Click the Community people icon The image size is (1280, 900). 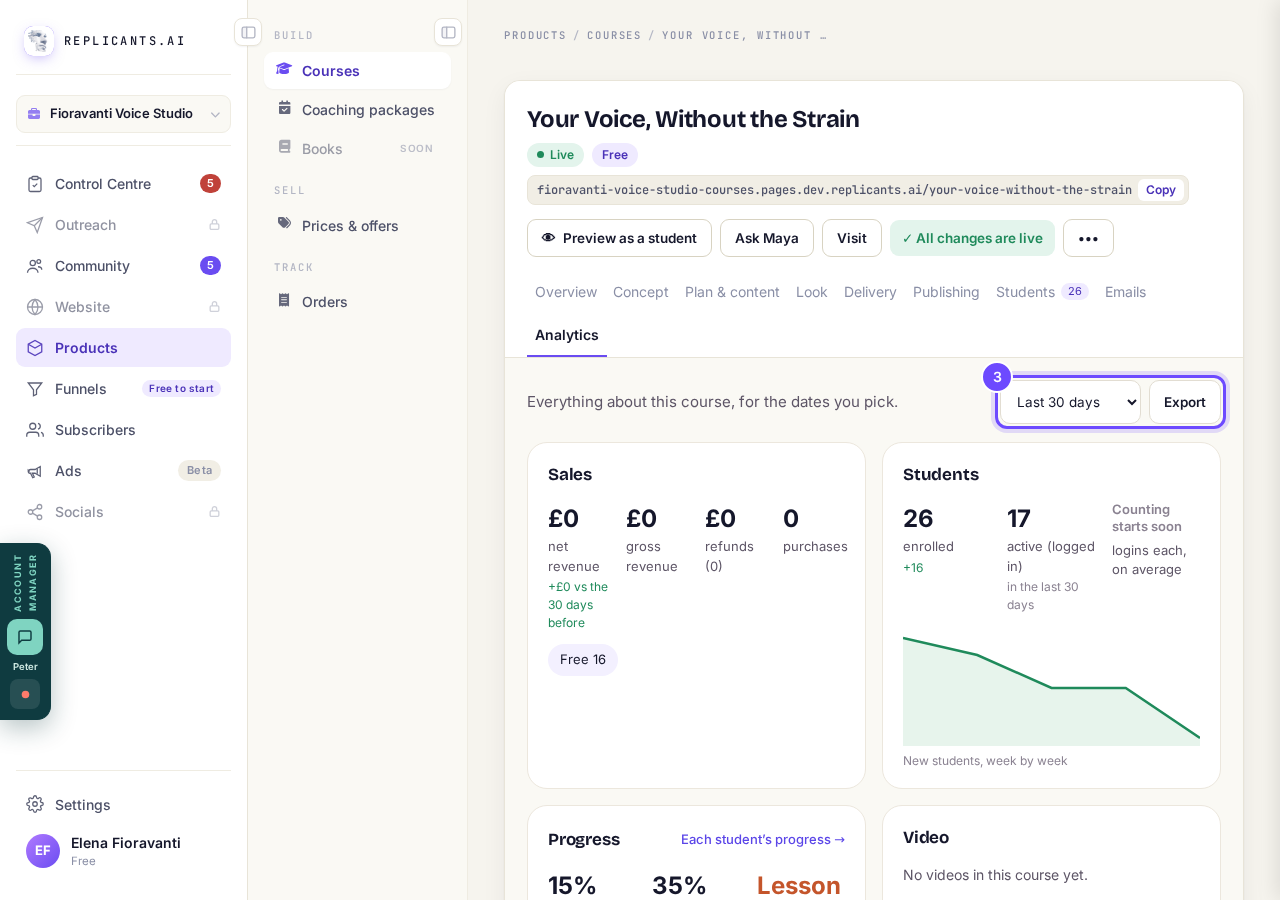point(35,266)
